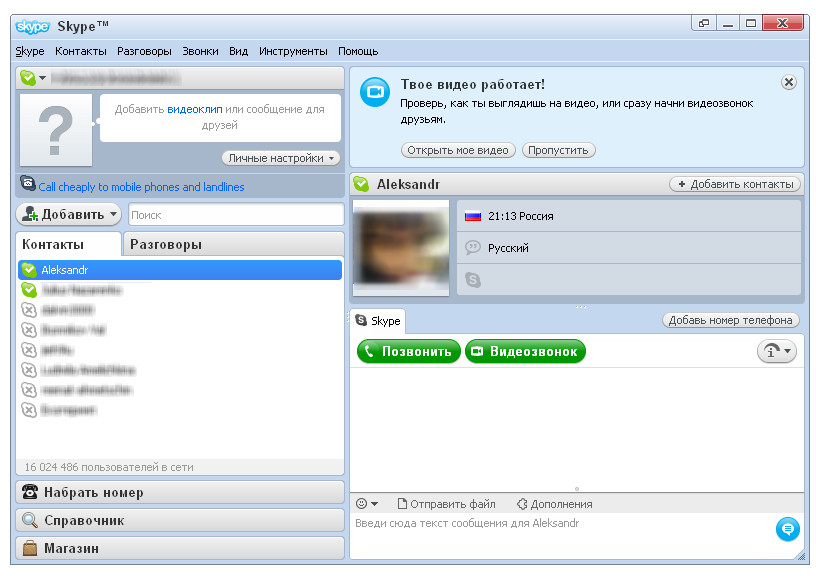816x576 pixels.
Task: Open the 'Добавить' contact dropdown button
Action: pos(68,214)
